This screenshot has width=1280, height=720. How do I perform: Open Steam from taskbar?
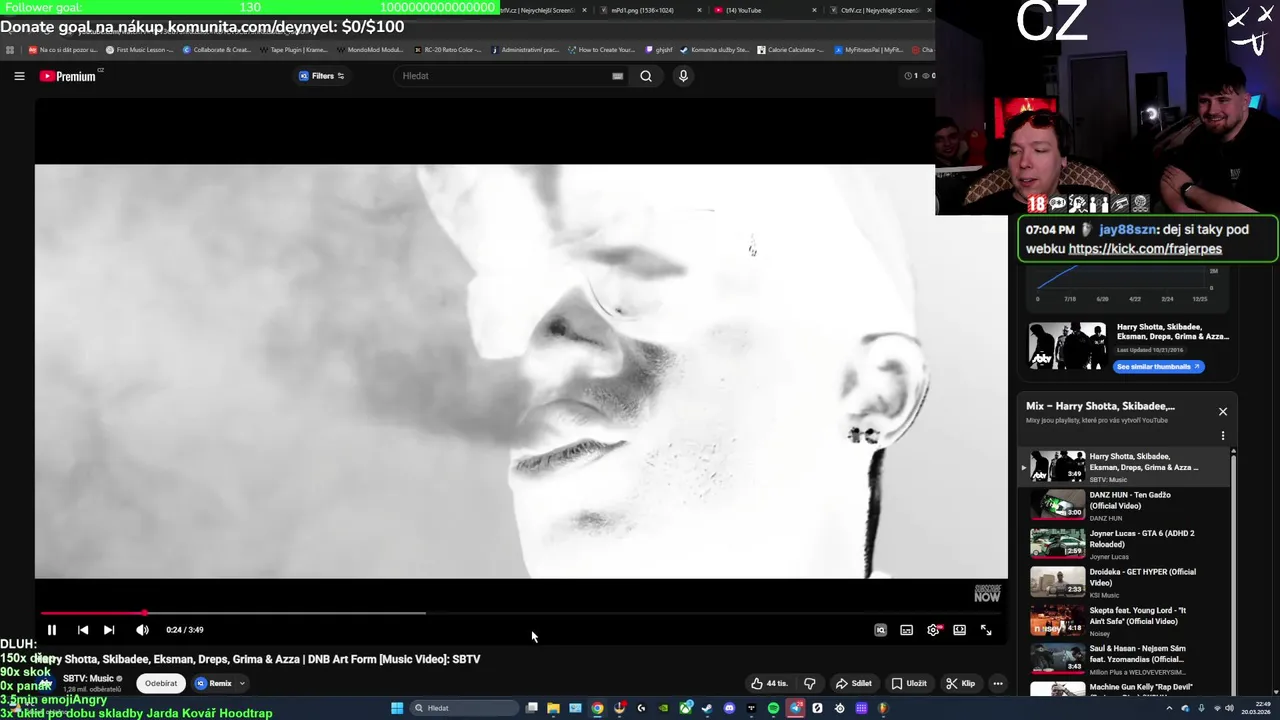(x=707, y=708)
